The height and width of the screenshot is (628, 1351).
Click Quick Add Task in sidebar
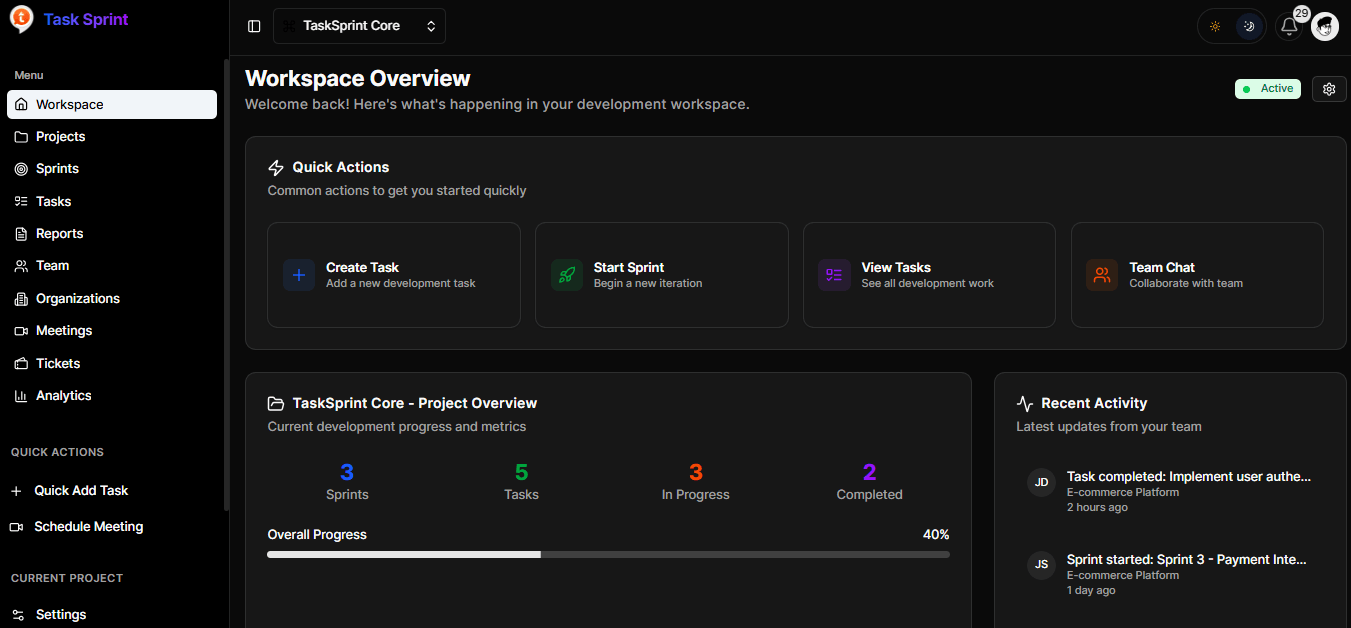click(x=81, y=491)
